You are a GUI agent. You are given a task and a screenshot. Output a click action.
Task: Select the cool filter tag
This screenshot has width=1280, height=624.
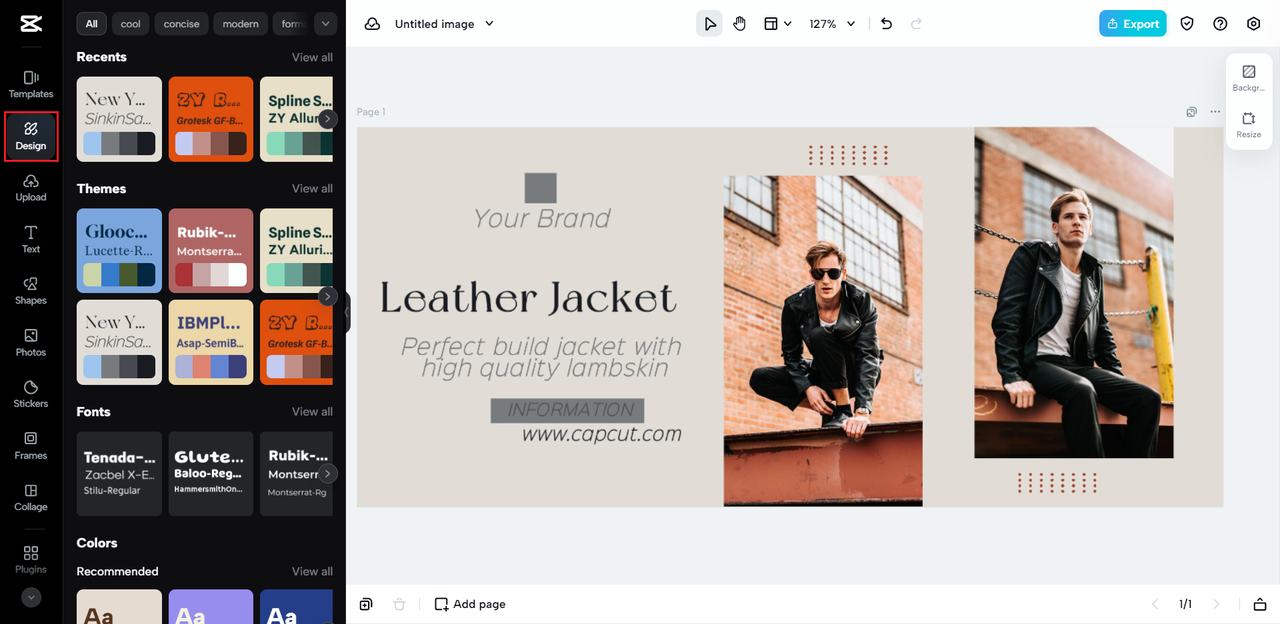(131, 23)
